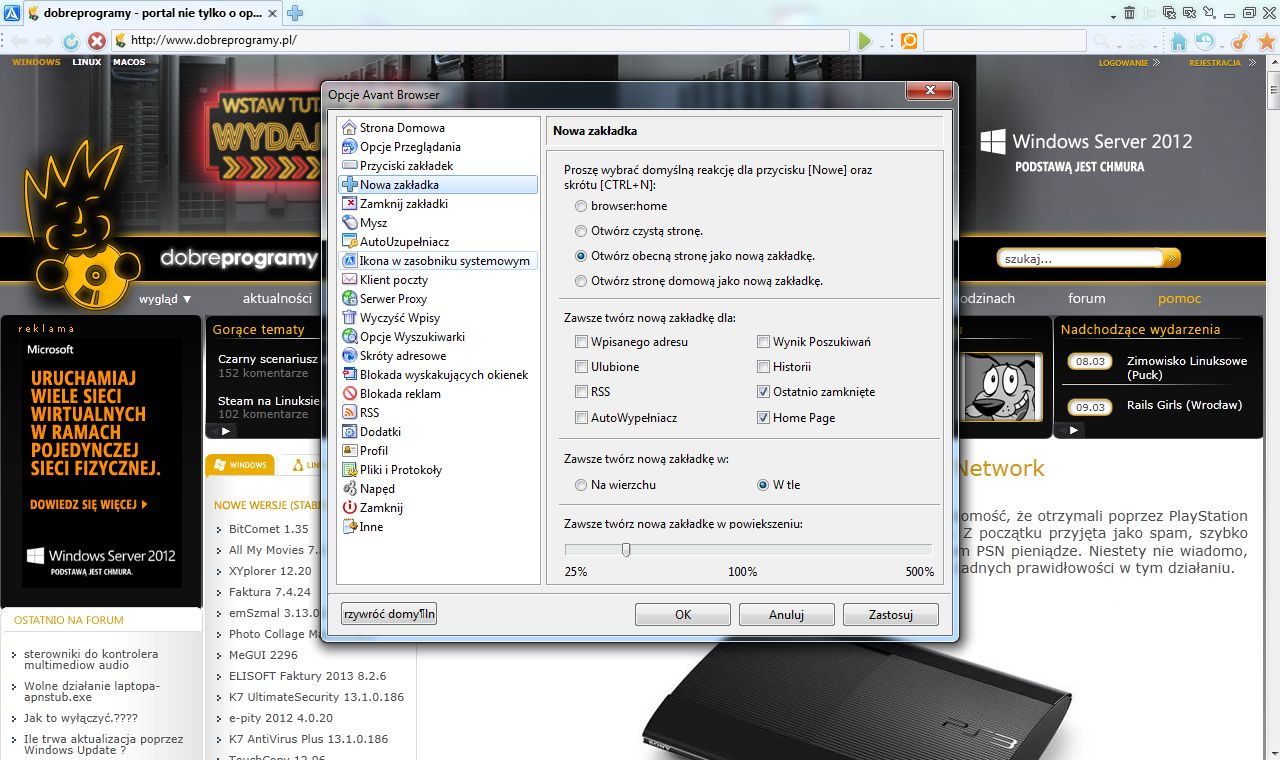Click the LOGOWANIE link on the page

click(1124, 62)
